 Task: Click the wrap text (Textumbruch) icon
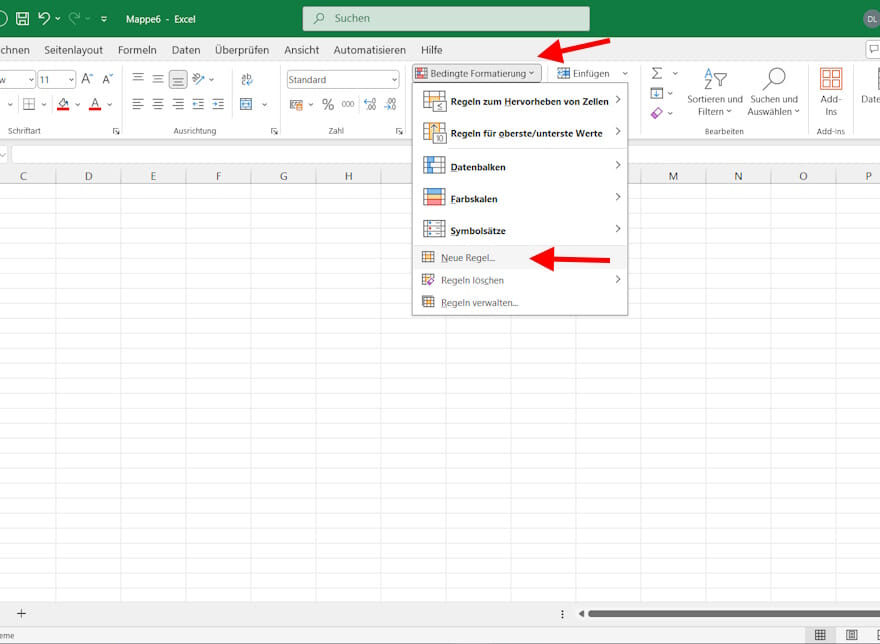pos(246,78)
